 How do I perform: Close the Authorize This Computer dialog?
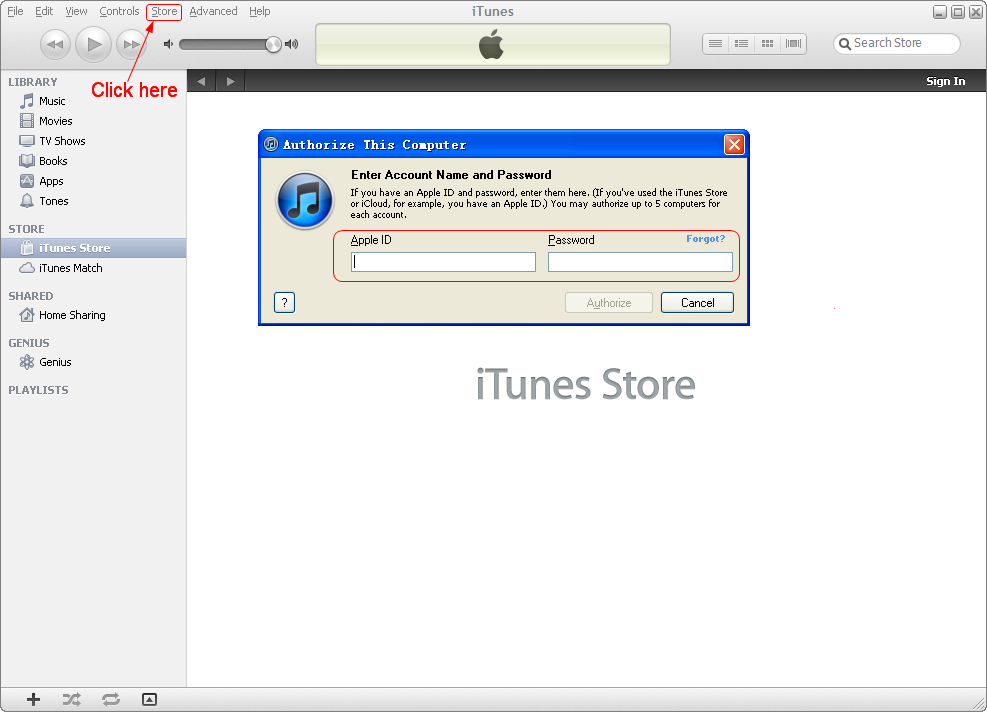pos(734,145)
